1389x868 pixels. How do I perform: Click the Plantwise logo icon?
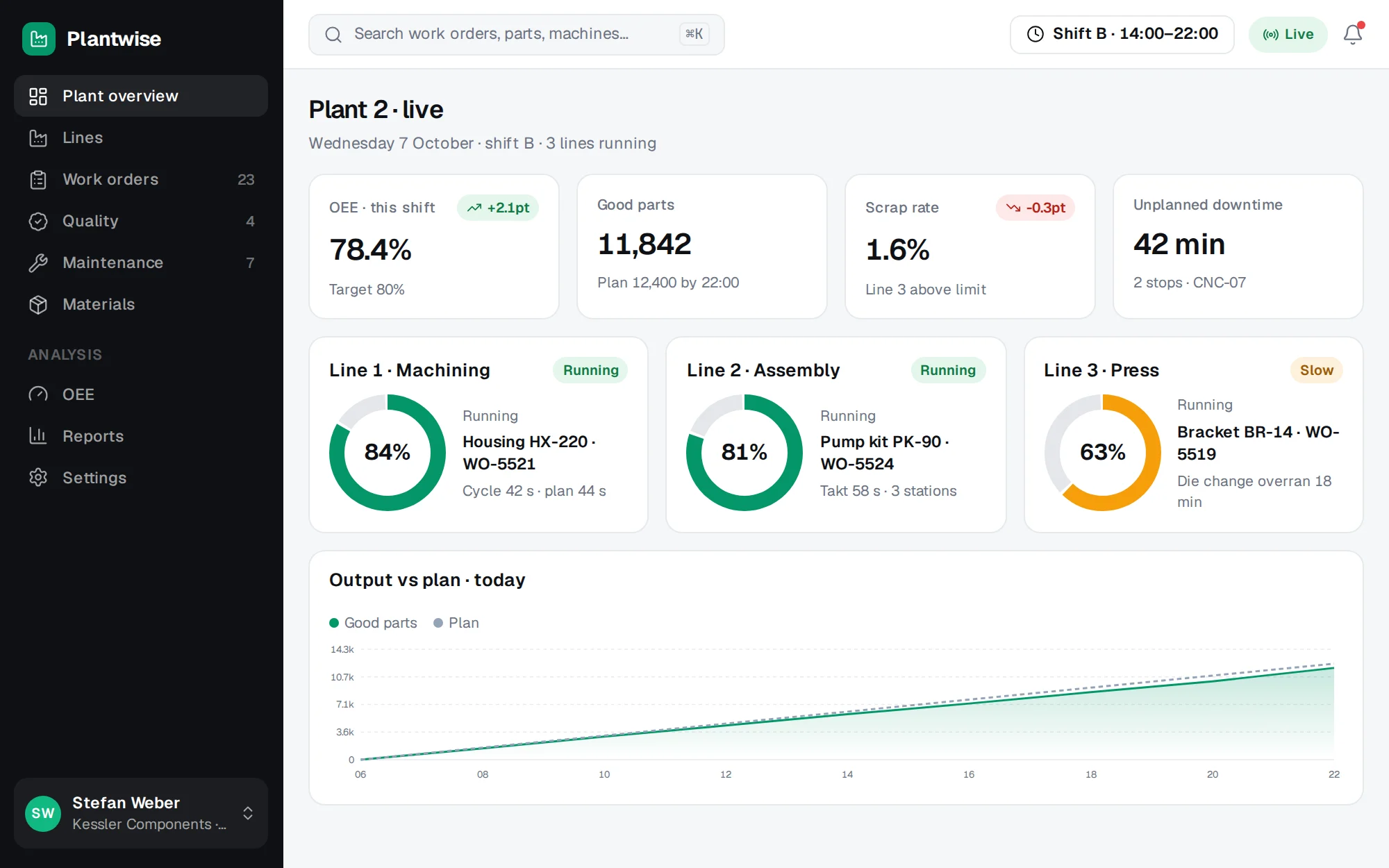click(39, 39)
